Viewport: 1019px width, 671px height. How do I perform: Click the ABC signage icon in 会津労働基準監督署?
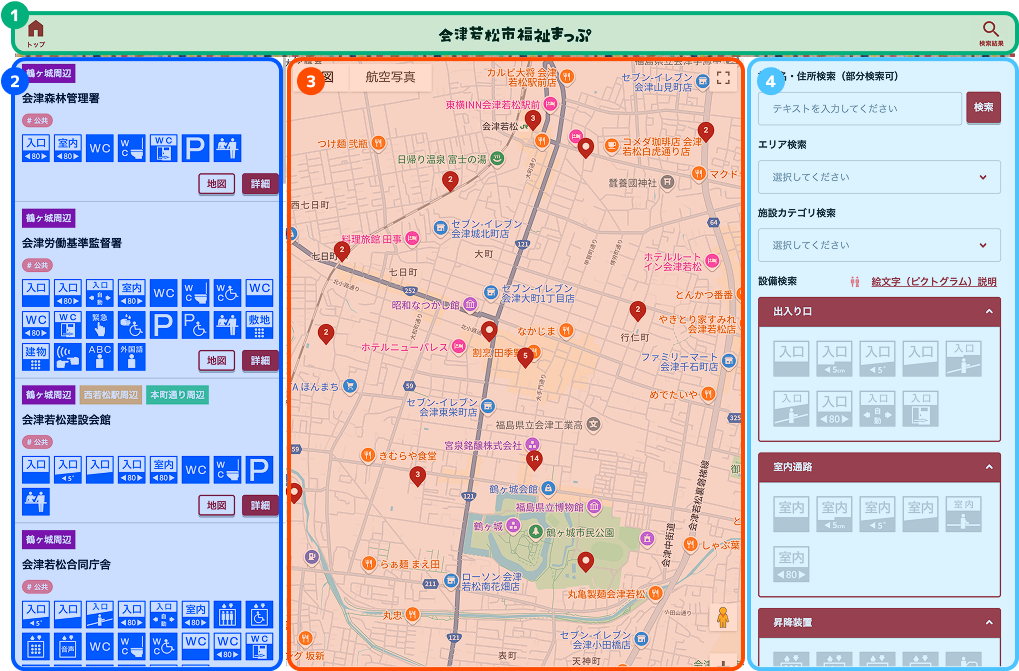tap(100, 357)
